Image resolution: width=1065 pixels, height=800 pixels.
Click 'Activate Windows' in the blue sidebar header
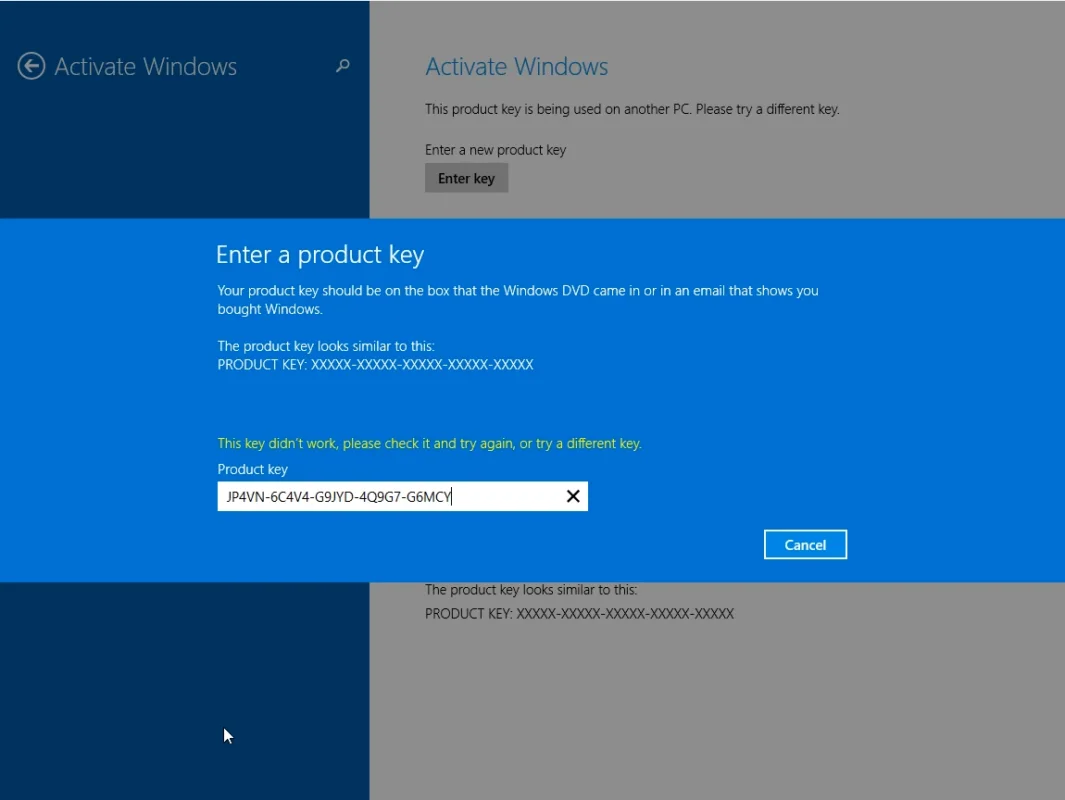point(146,66)
